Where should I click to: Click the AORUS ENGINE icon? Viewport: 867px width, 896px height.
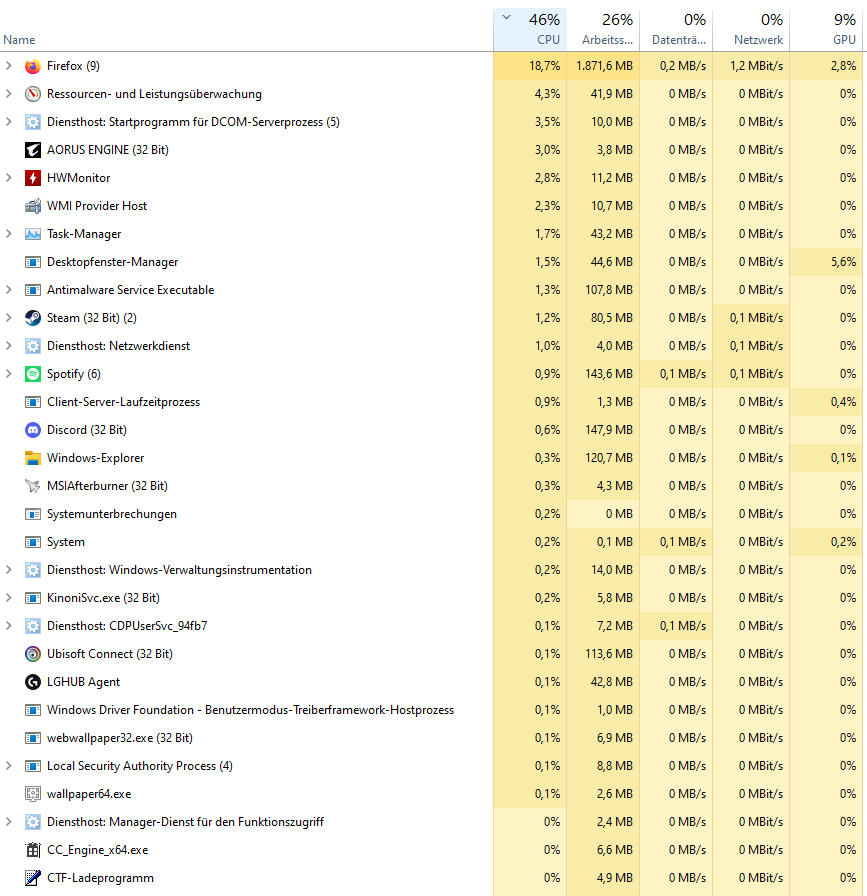(33, 150)
